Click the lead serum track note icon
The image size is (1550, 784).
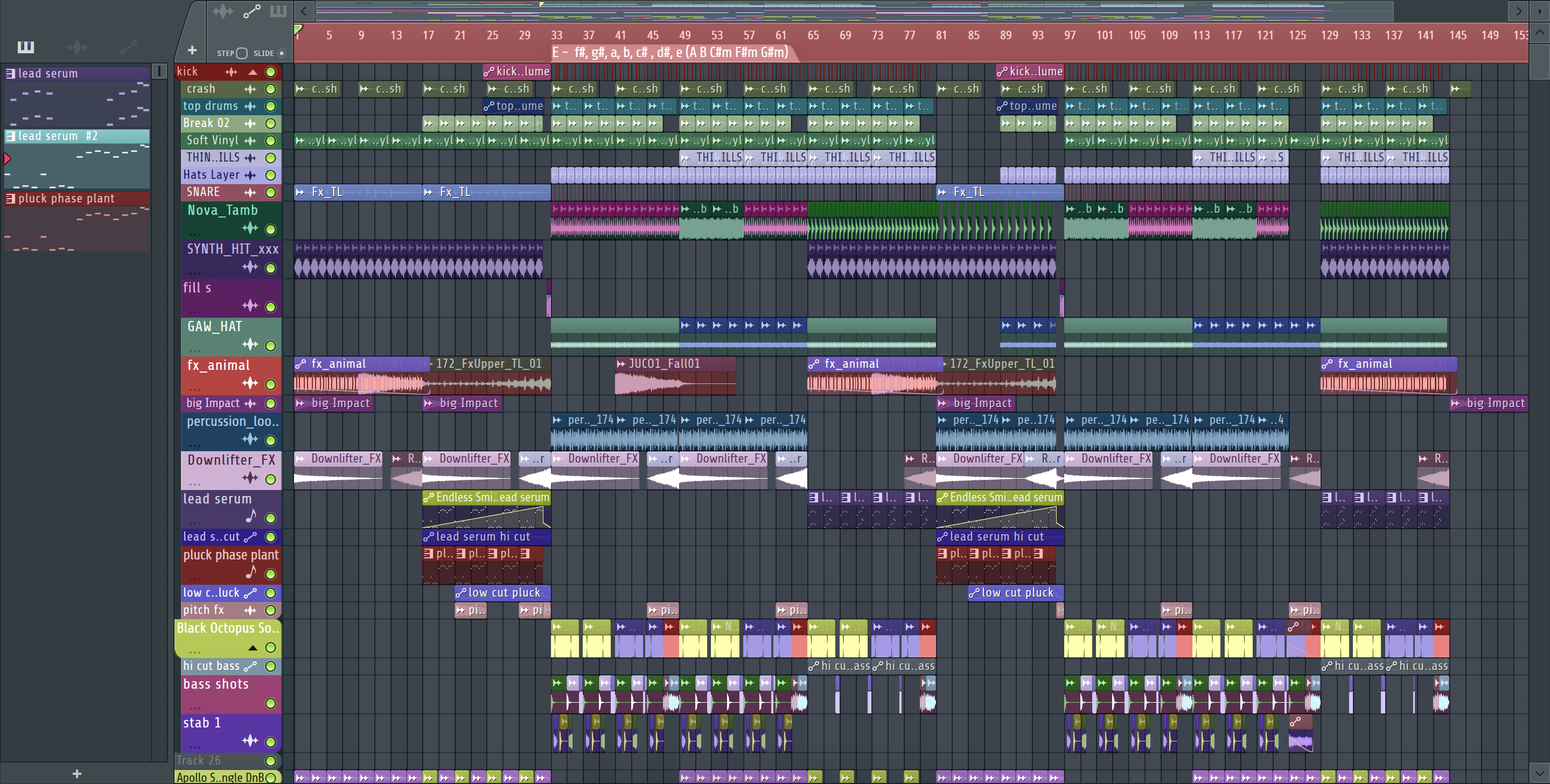click(x=251, y=516)
